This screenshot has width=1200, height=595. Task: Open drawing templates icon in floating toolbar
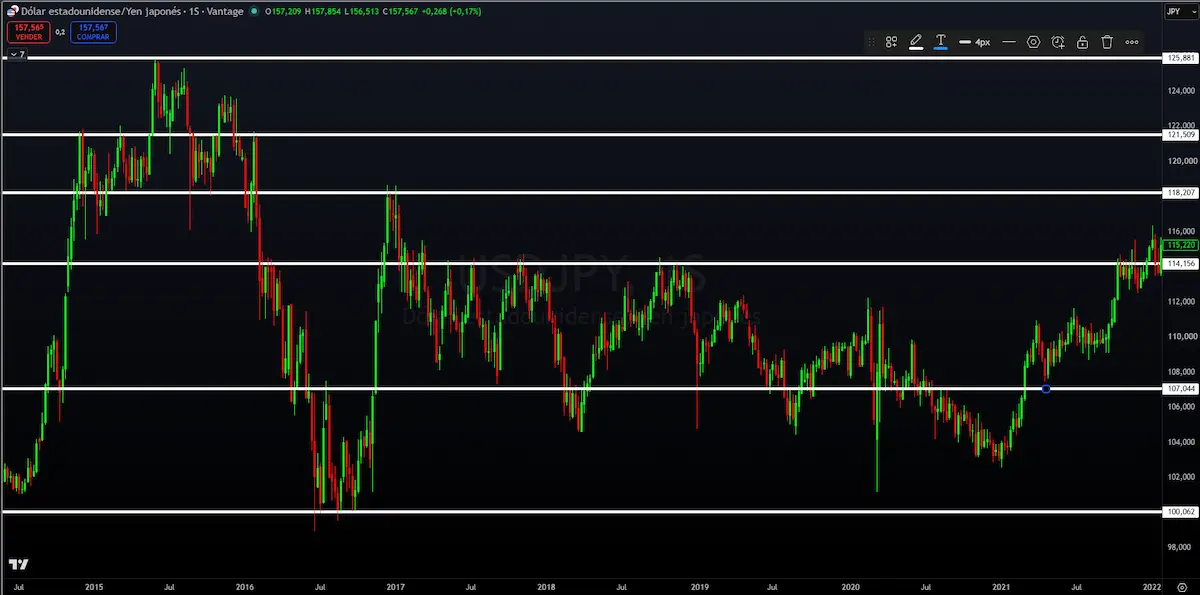(891, 42)
